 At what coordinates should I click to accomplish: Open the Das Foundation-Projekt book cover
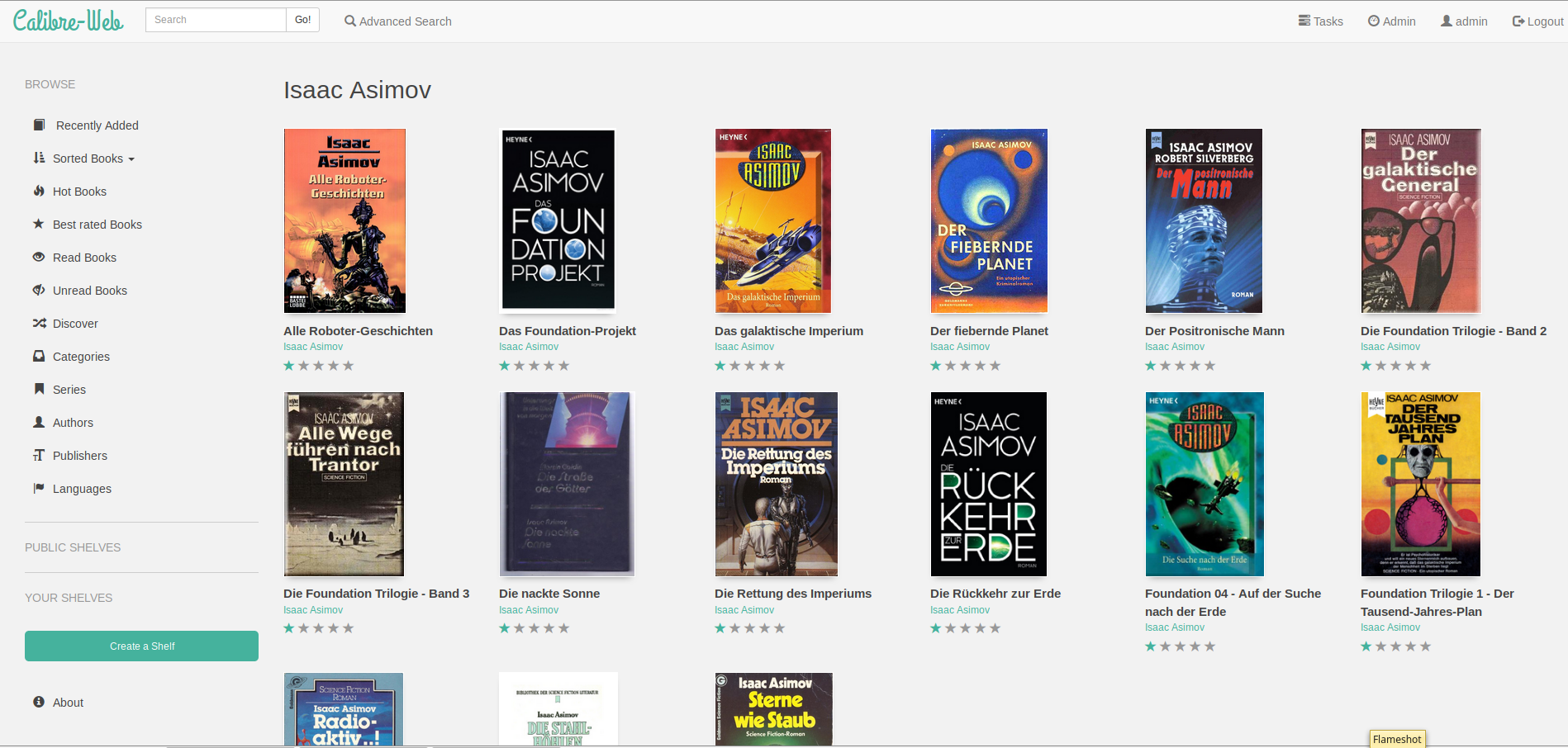[558, 220]
